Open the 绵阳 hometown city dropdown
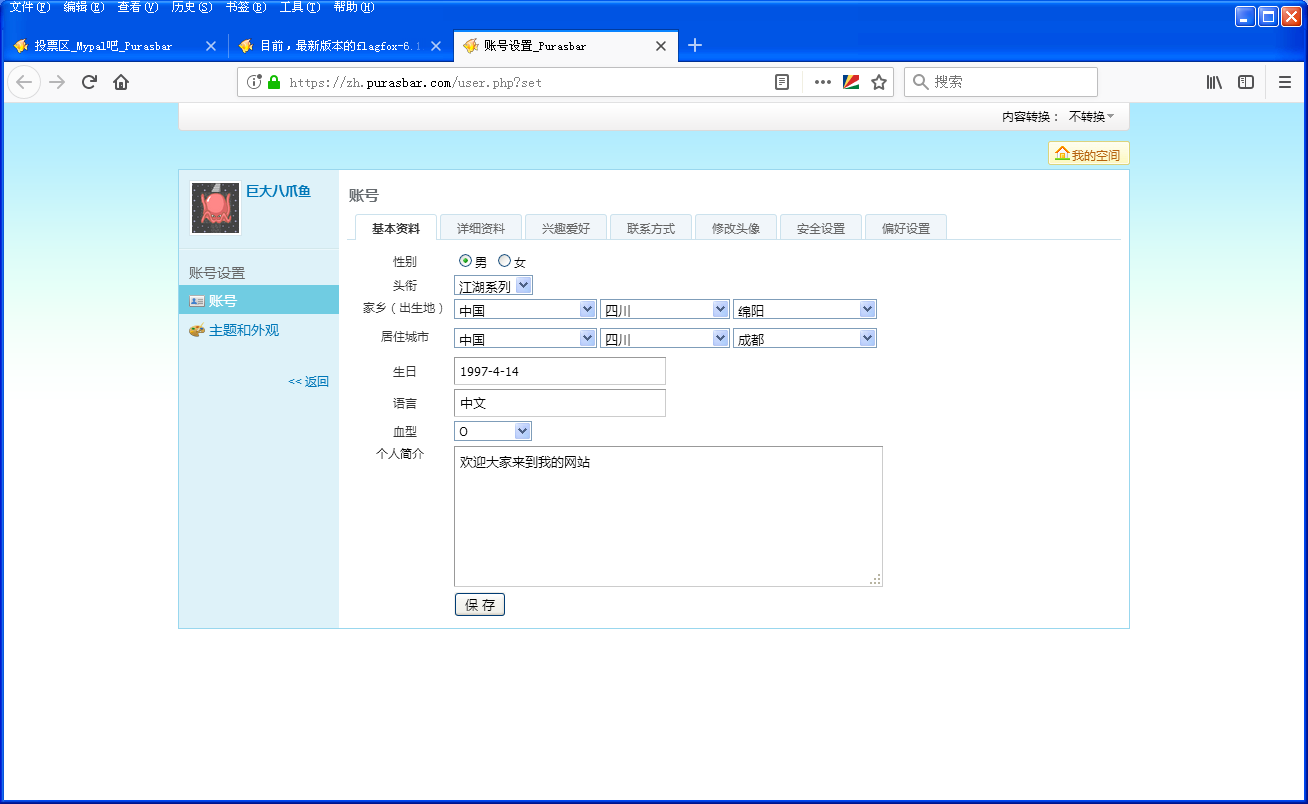1308x804 pixels. point(804,310)
